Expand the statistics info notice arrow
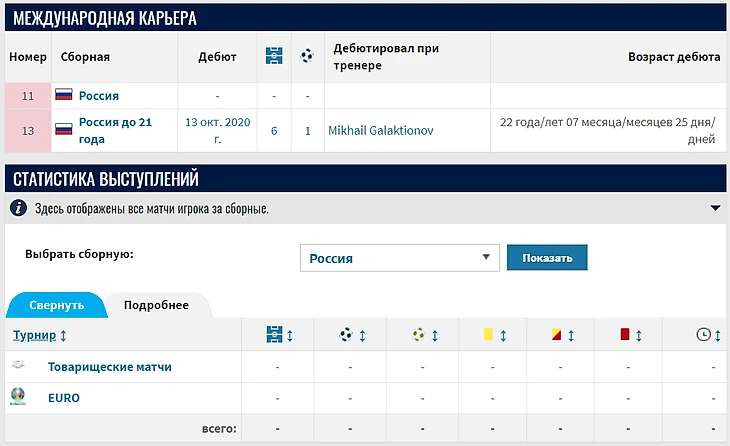730x446 pixels. (x=716, y=208)
